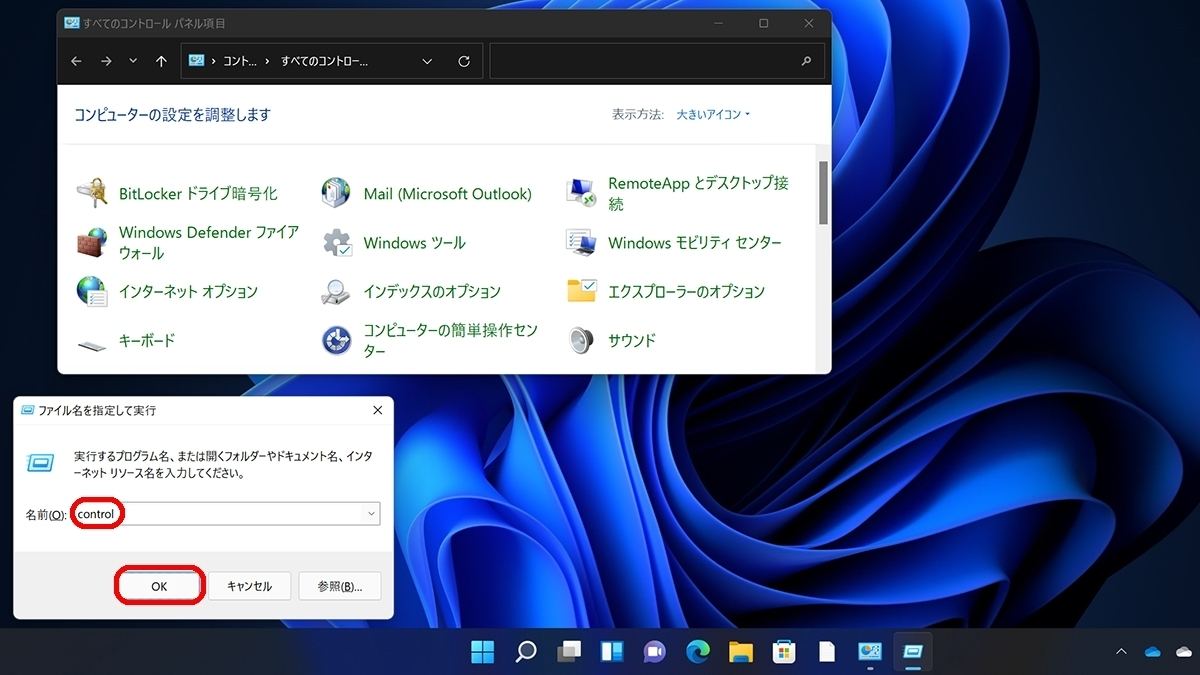The image size is (1200, 675).
Task: Open Windows モビリティ センター icon
Action: coord(581,242)
